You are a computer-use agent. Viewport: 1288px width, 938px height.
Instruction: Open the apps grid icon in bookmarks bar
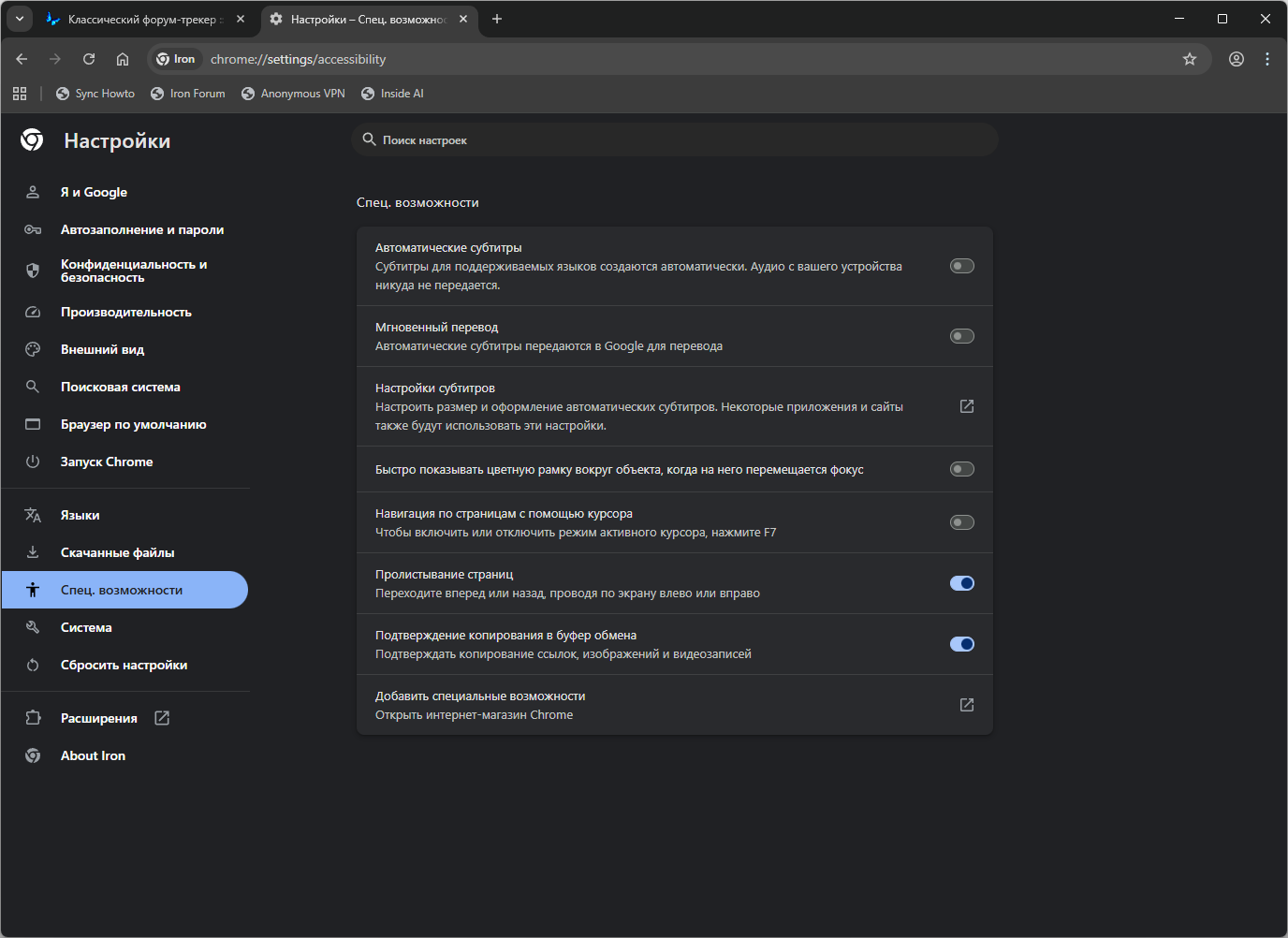[20, 94]
